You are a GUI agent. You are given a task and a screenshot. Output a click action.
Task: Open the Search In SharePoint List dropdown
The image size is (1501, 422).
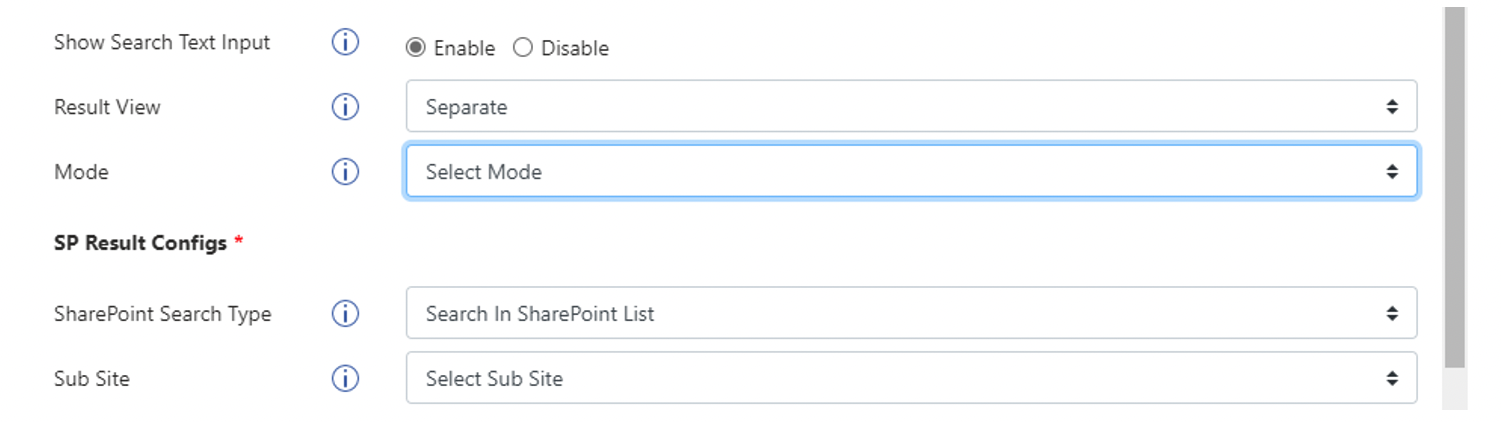911,313
